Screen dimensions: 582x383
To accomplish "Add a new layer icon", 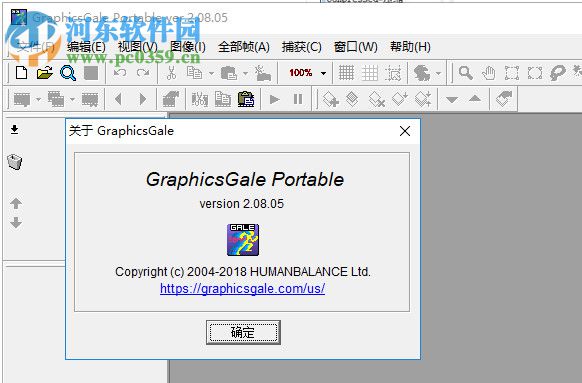I will click(330, 99).
